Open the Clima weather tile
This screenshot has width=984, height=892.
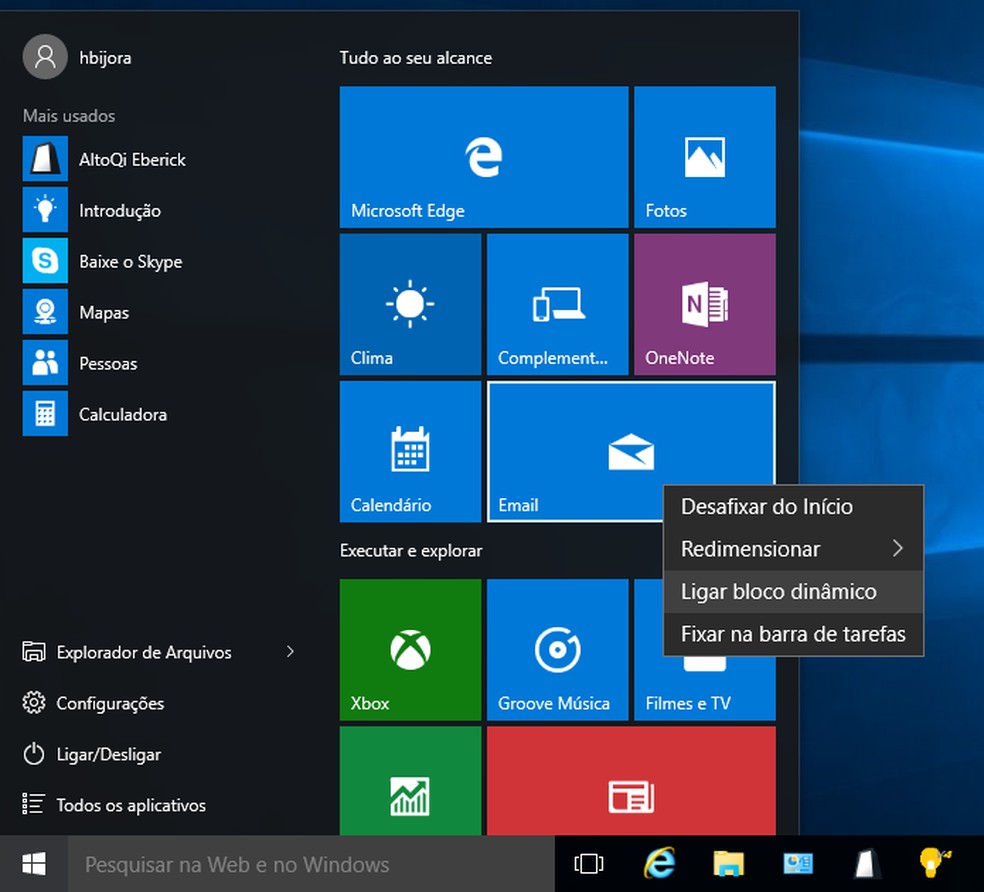[410, 304]
